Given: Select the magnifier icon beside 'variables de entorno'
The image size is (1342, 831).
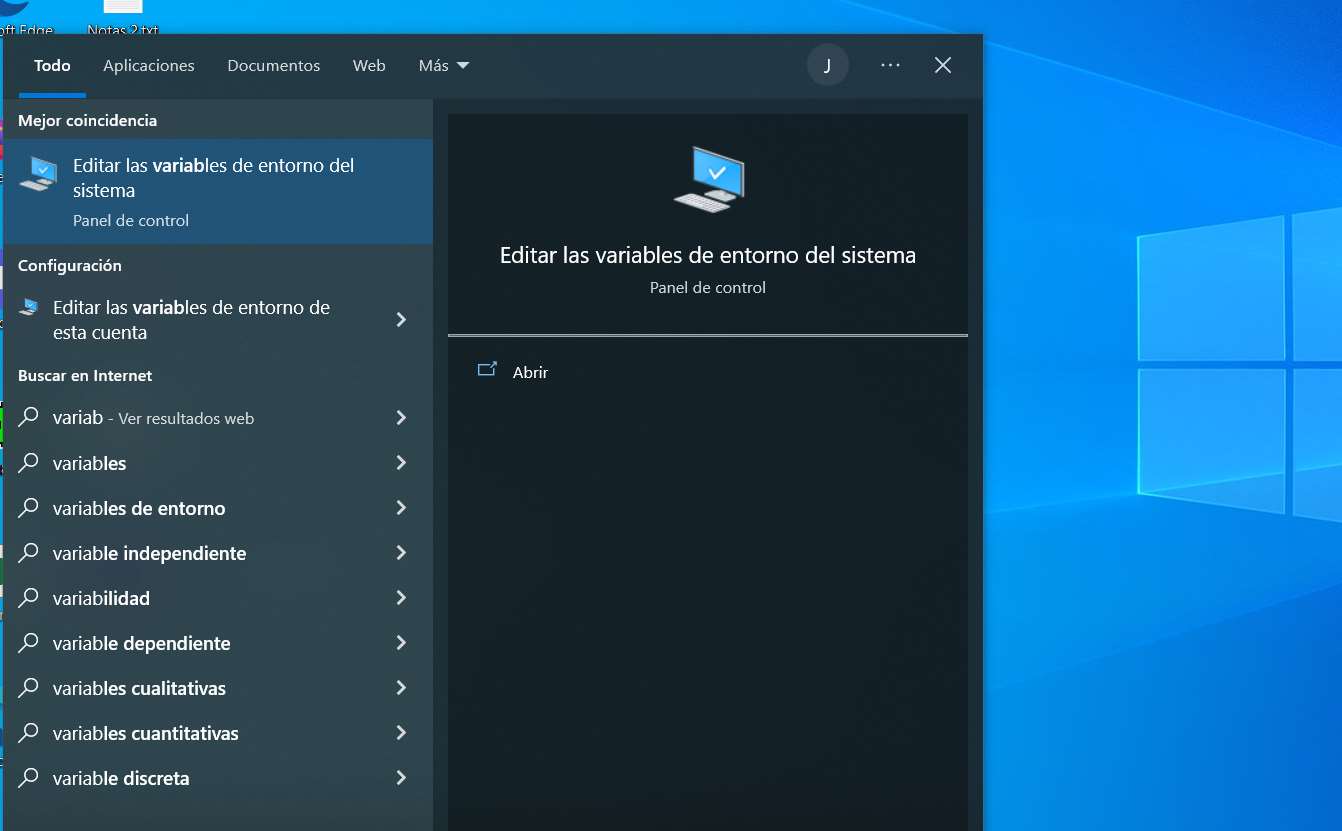Looking at the screenshot, I should tap(27, 508).
